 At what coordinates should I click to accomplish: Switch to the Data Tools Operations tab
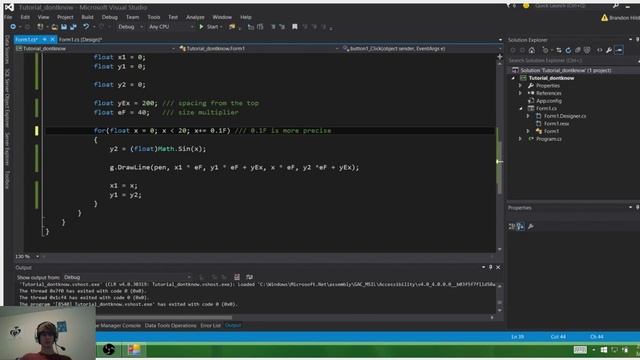tap(170, 326)
